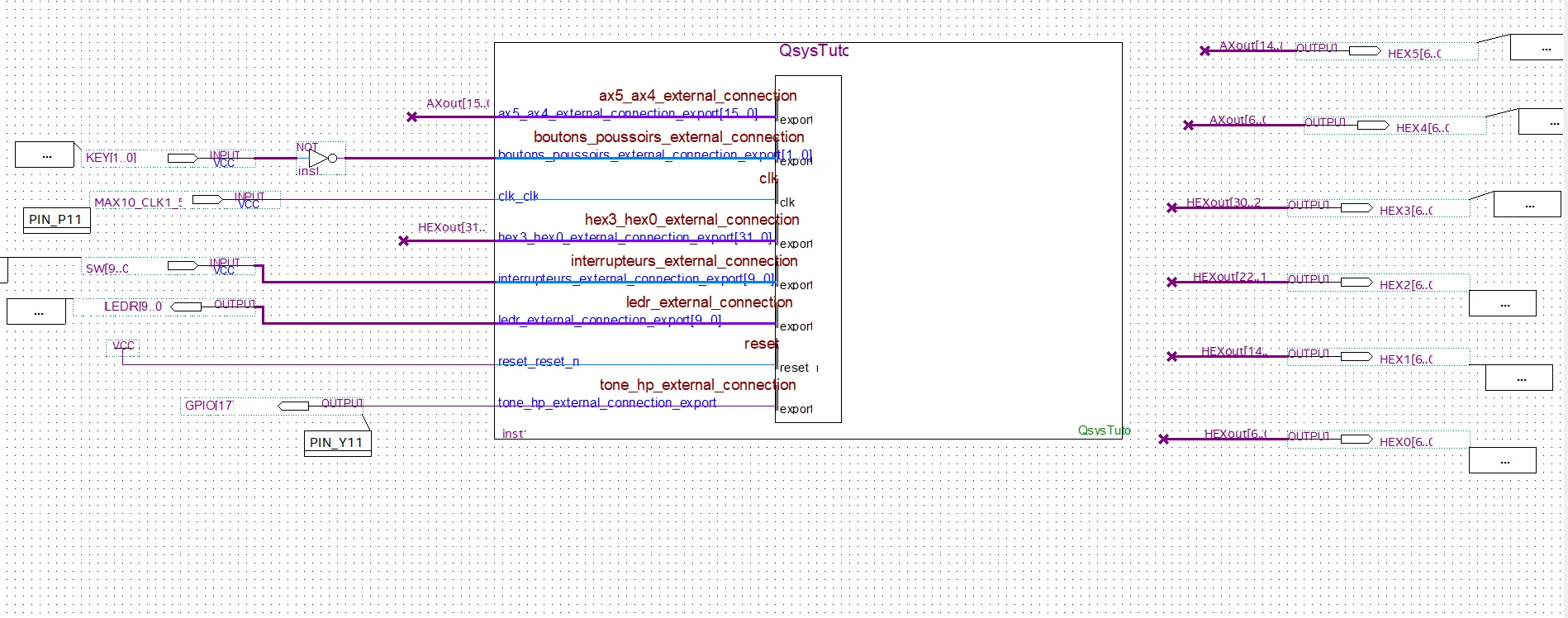Select the HEX2[6..0 output pin symbol
The width and height of the screenshot is (1568, 618).
1357,282
